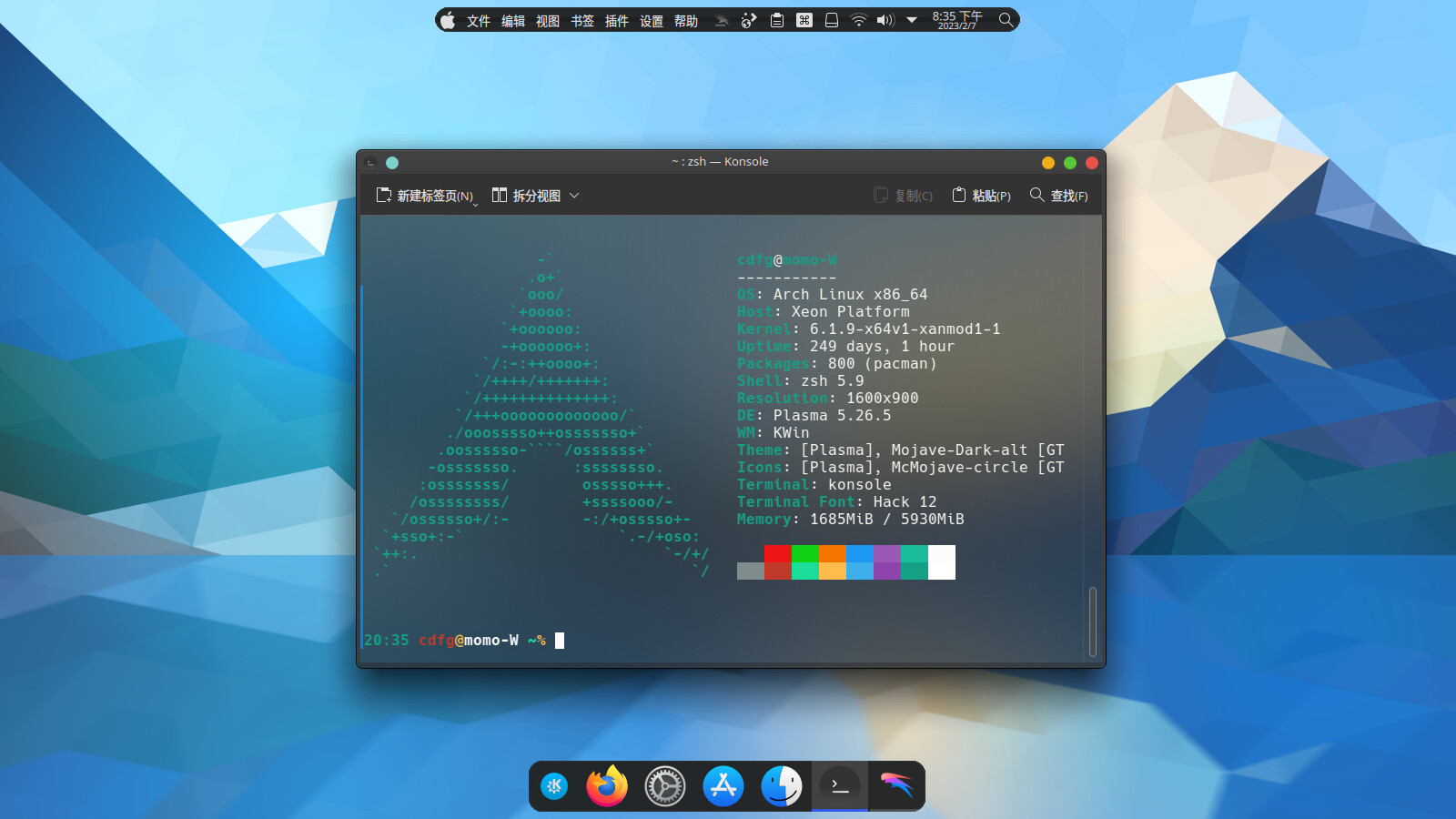Open the KDE application launcher in dock
This screenshot has width=1456, height=819.
(x=554, y=786)
